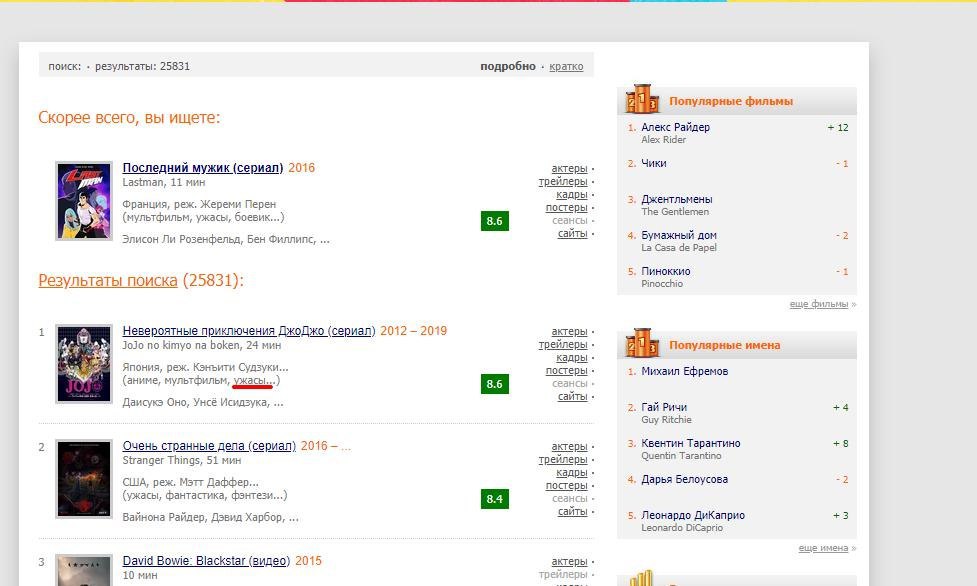Viewport: 977px width, 586px height.
Task: Switch to the кратко results view
Action: point(566,66)
